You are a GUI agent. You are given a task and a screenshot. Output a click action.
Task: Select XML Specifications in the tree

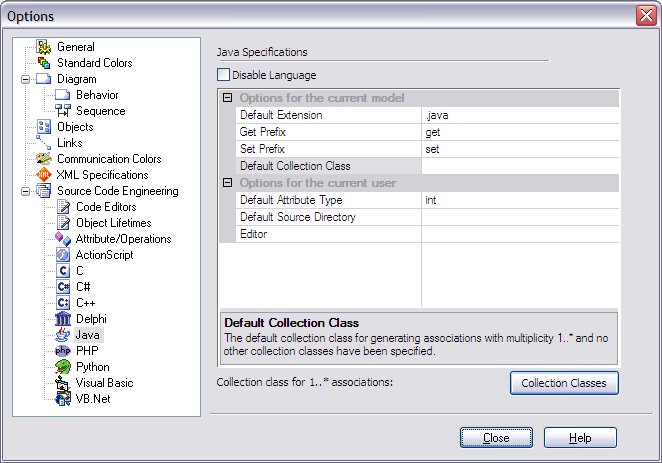pyautogui.click(x=103, y=175)
